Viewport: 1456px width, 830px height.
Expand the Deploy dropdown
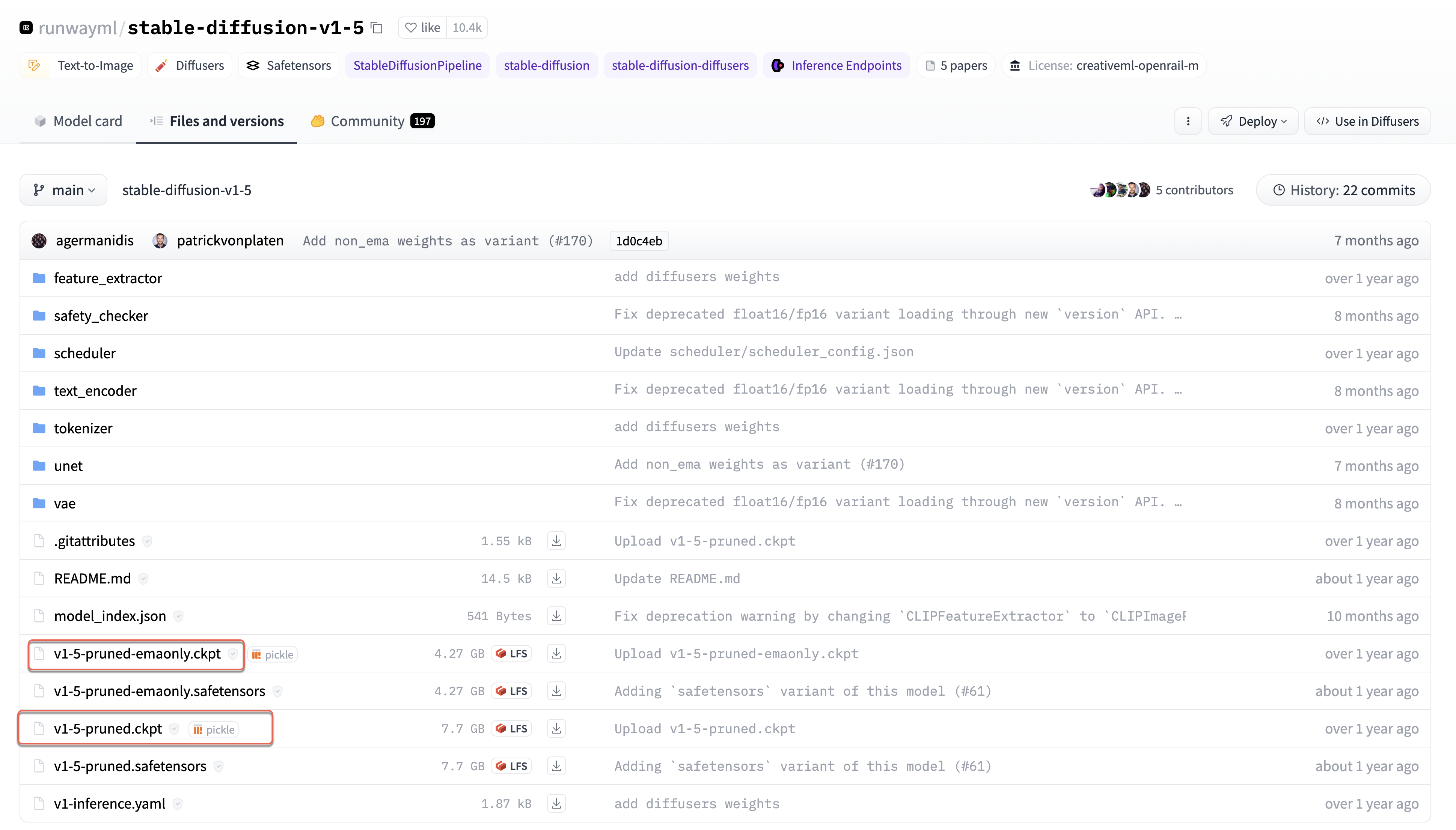(1253, 122)
